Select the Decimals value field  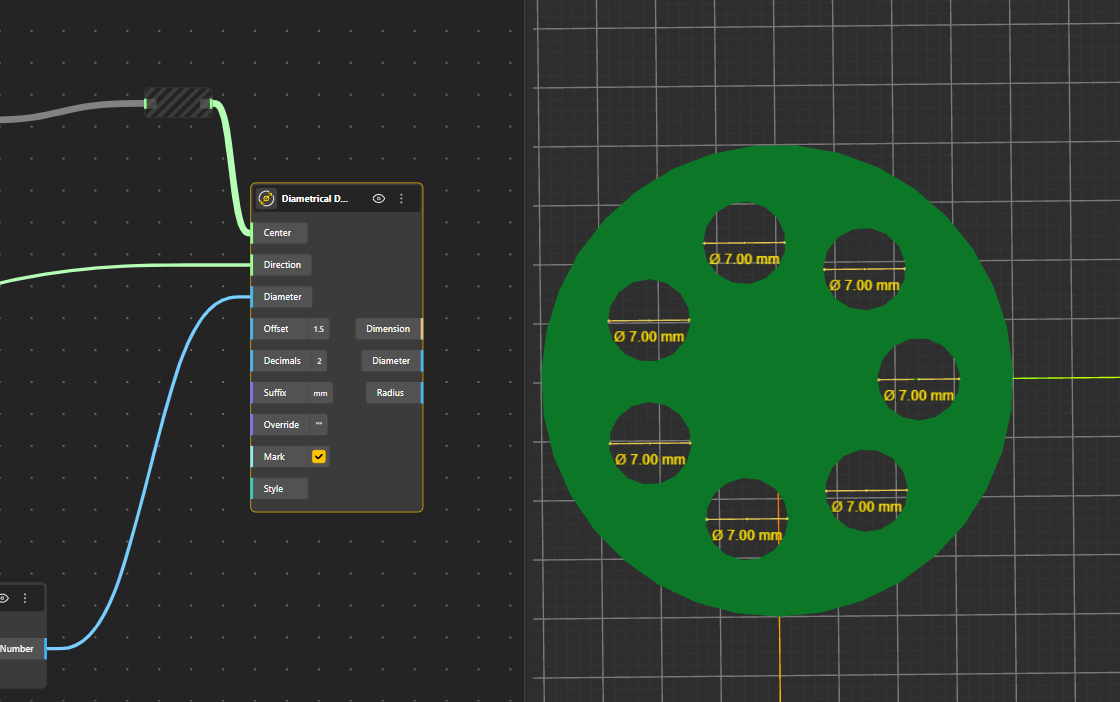click(x=319, y=361)
